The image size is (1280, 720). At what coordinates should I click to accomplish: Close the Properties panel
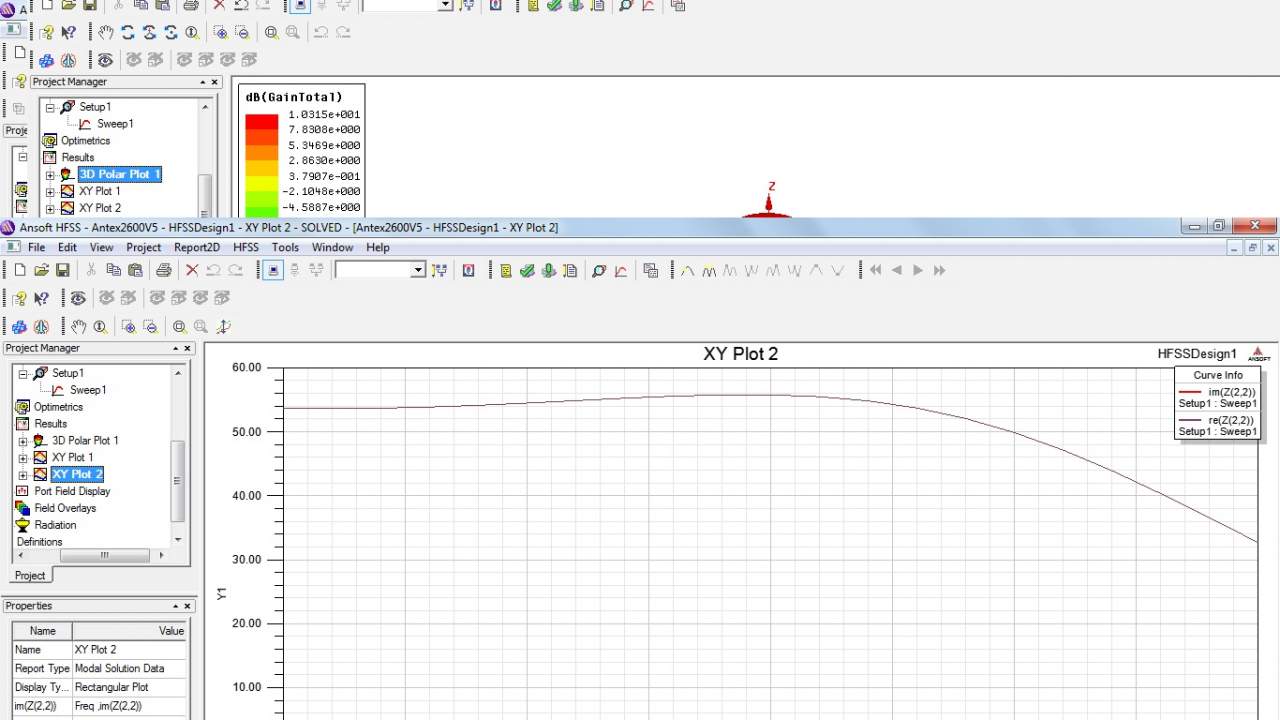tap(187, 606)
